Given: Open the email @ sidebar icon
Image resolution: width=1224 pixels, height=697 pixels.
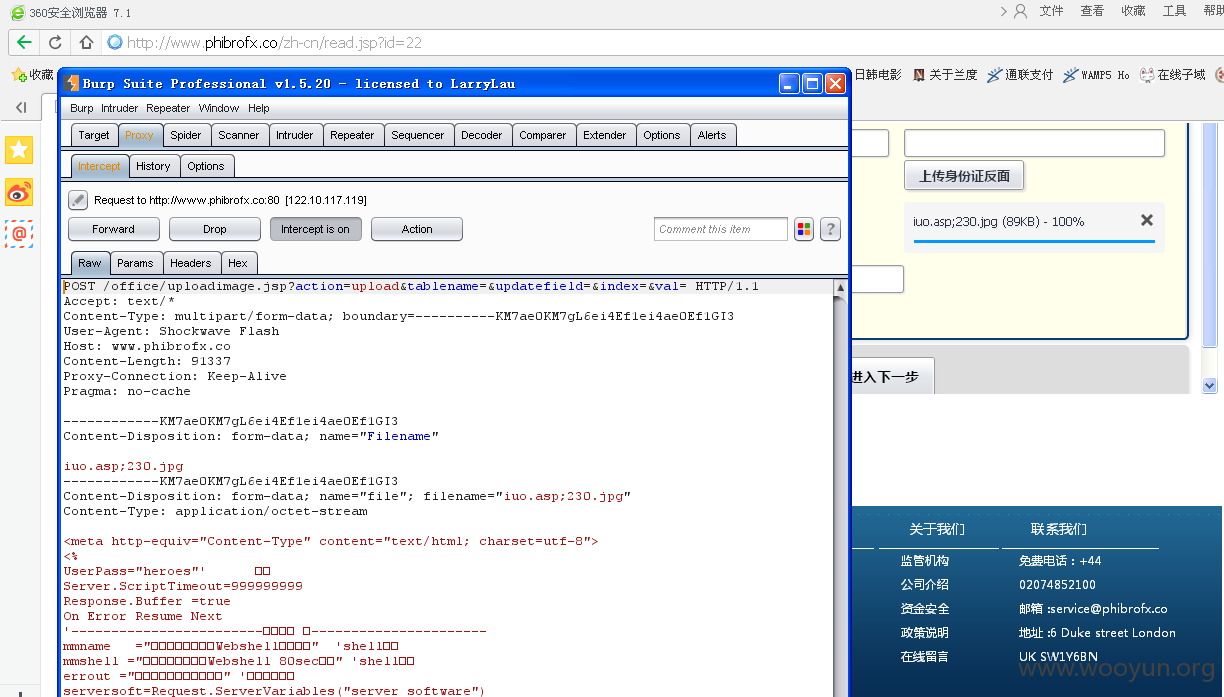Looking at the screenshot, I should 19,234.
